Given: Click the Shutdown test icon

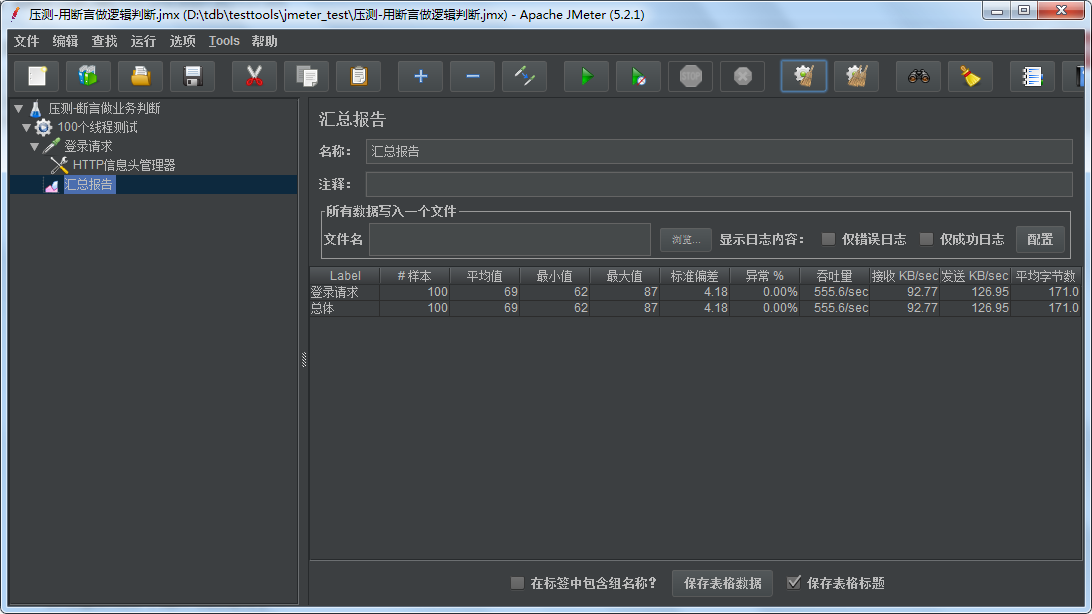Looking at the screenshot, I should [743, 76].
